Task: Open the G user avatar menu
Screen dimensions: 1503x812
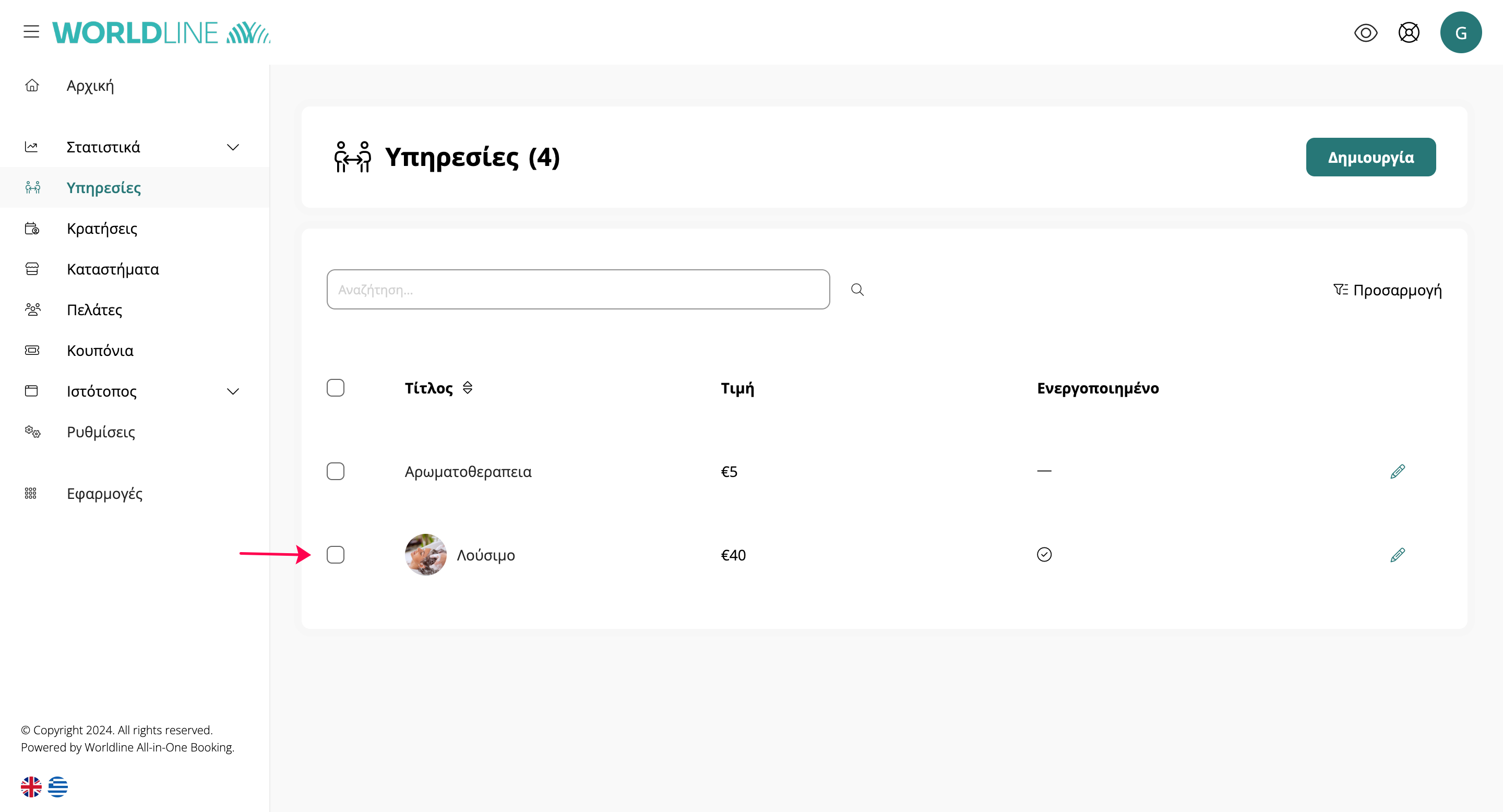Action: click(x=1460, y=33)
